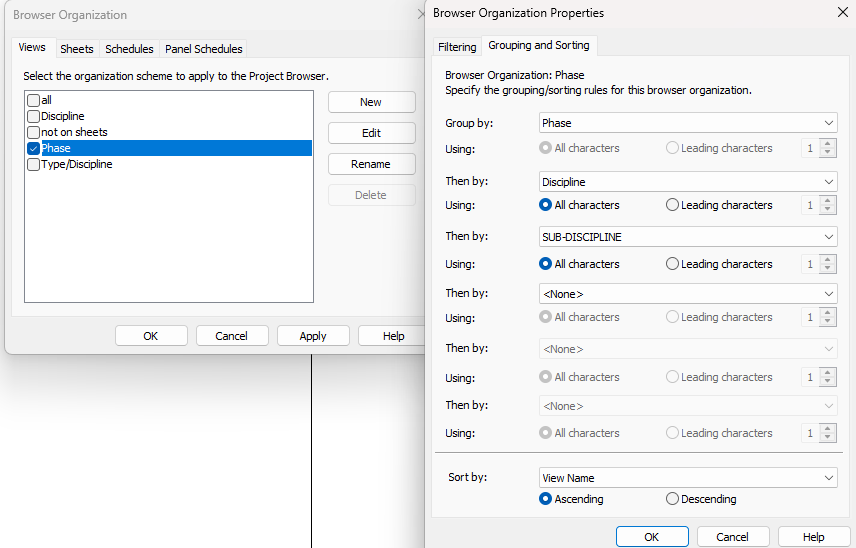
Task: Check the Discipline scheme checkbox
Action: point(33,116)
